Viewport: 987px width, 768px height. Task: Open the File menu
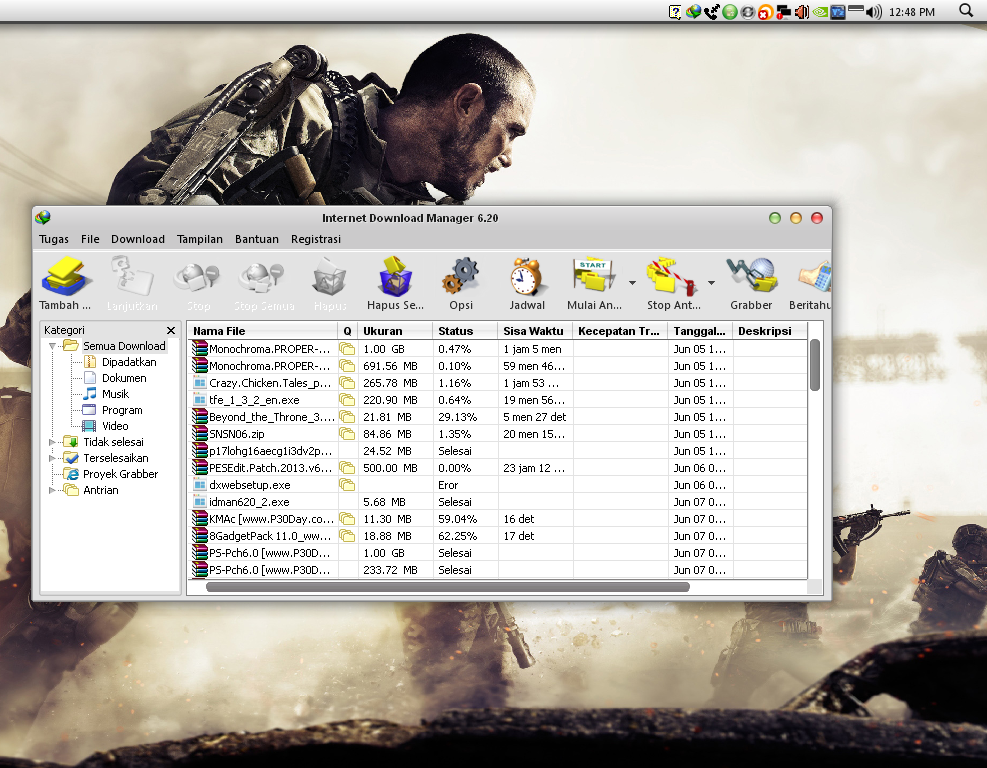pos(90,239)
